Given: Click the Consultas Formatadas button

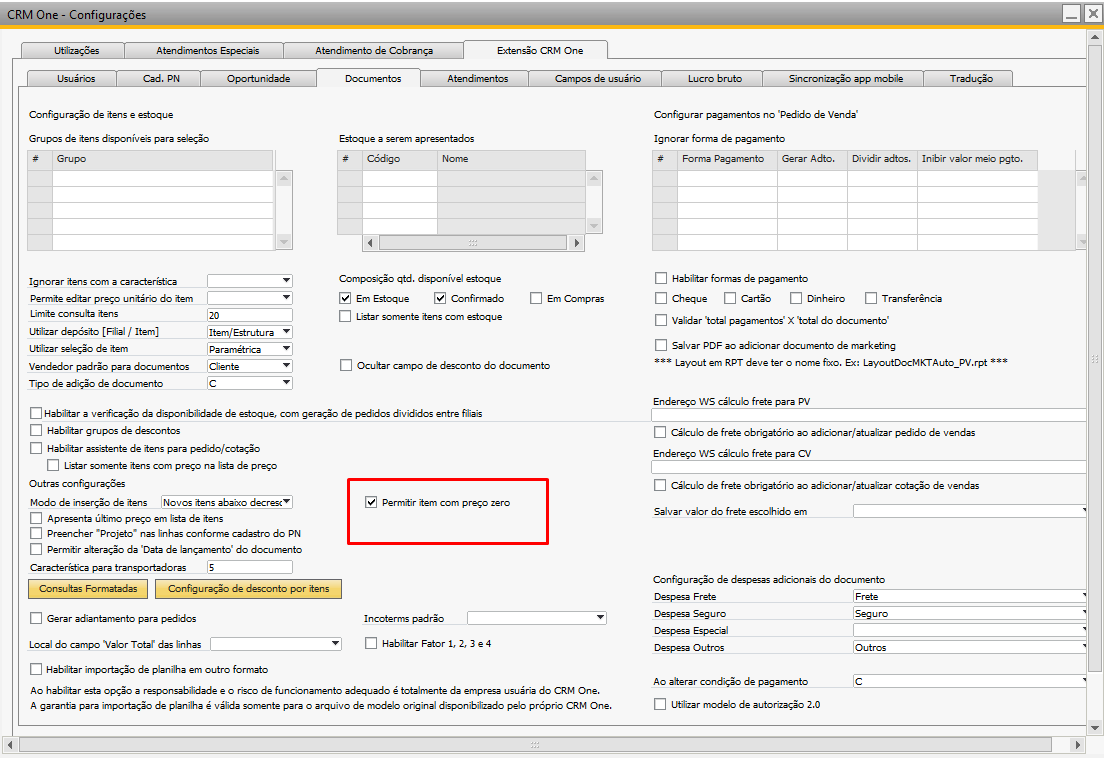Looking at the screenshot, I should [88, 589].
